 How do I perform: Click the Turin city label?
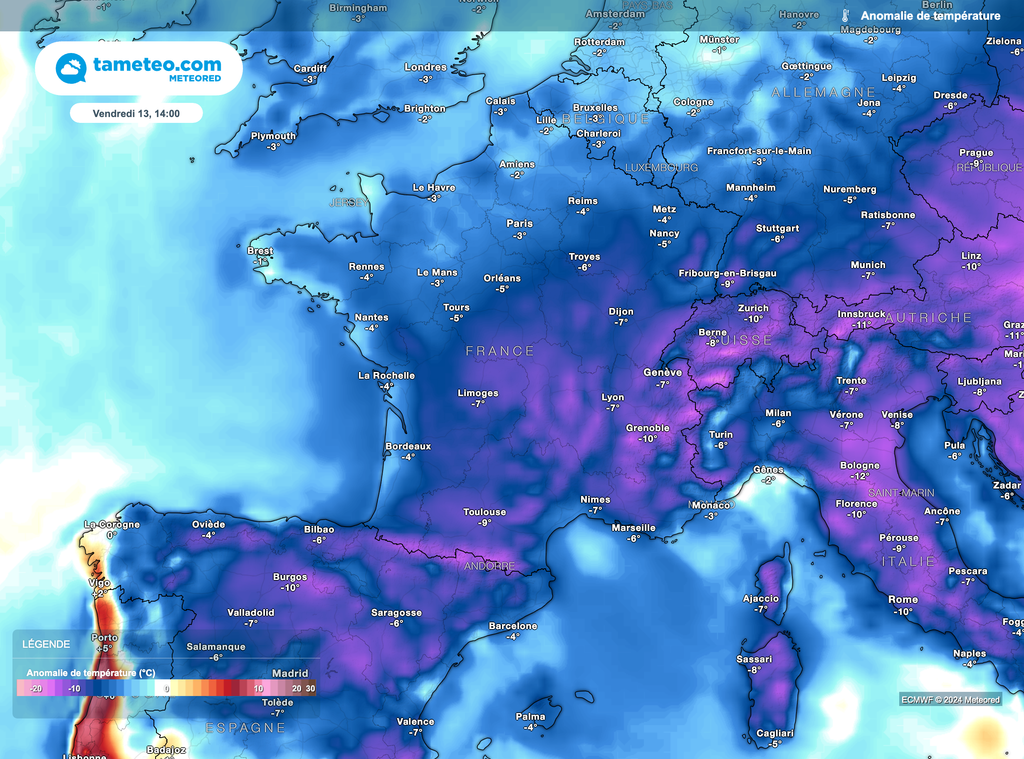(720, 434)
